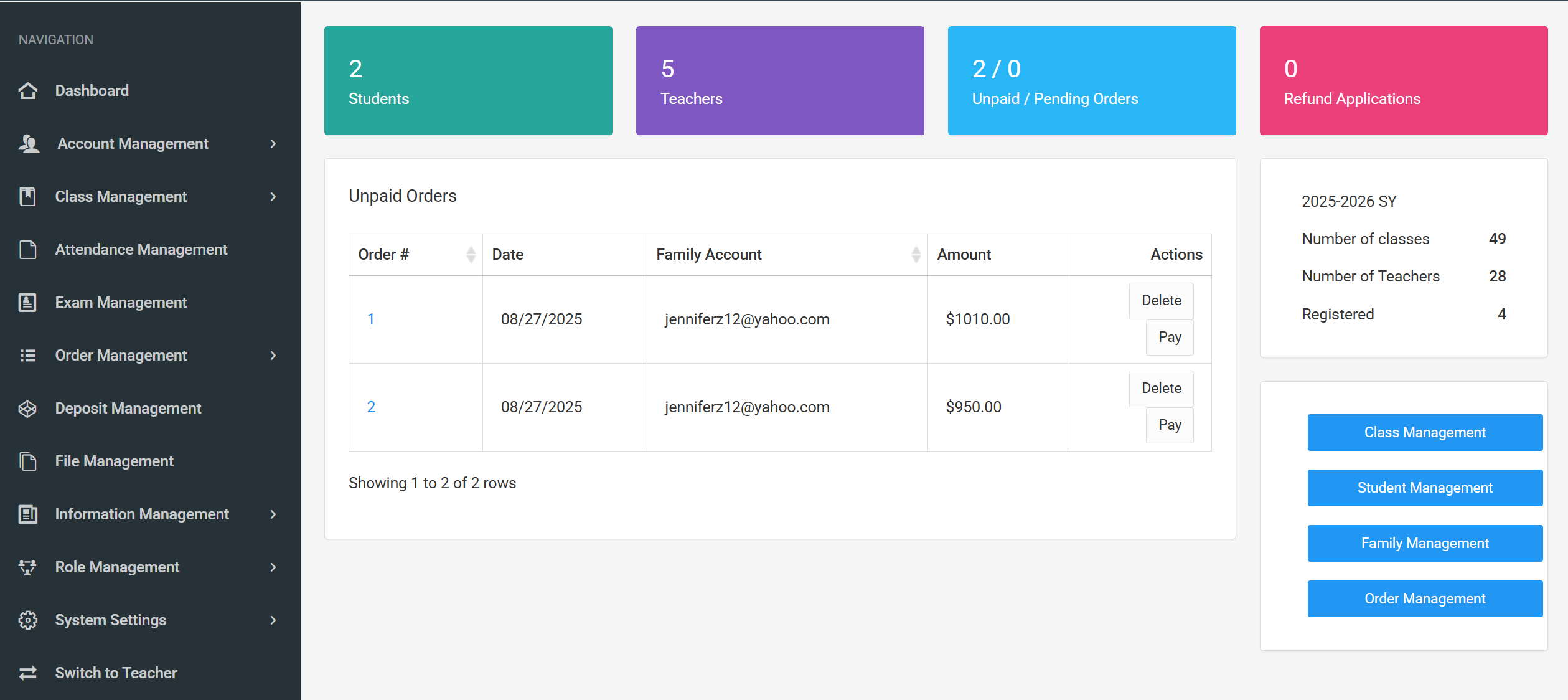Expand the Account Management submenu chevron
1568x700 pixels.
pyautogui.click(x=273, y=144)
